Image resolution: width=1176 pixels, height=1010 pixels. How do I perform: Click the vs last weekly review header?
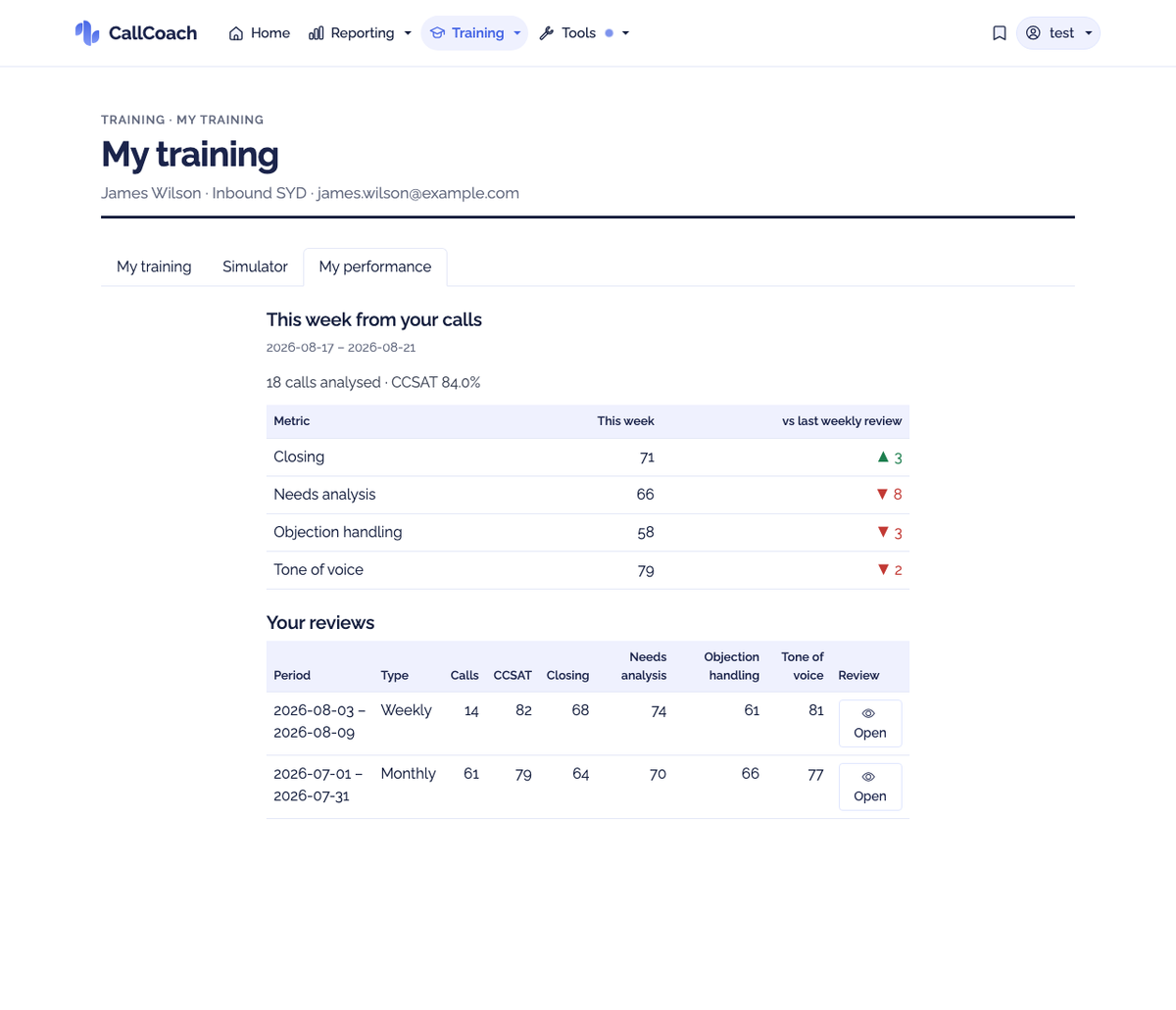842,421
